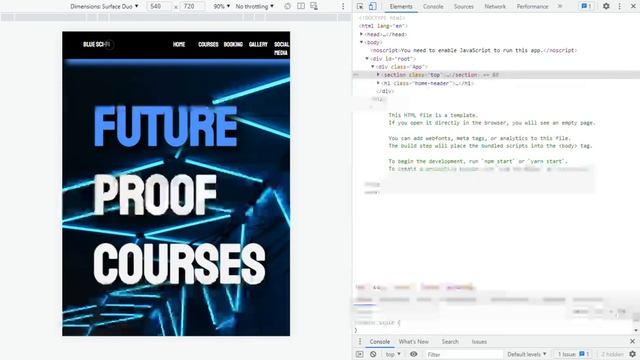Screen dimensions: 640x360
Task: Toggle the dual-screen span mode icon
Action: pyautogui.click(x=301, y=7)
